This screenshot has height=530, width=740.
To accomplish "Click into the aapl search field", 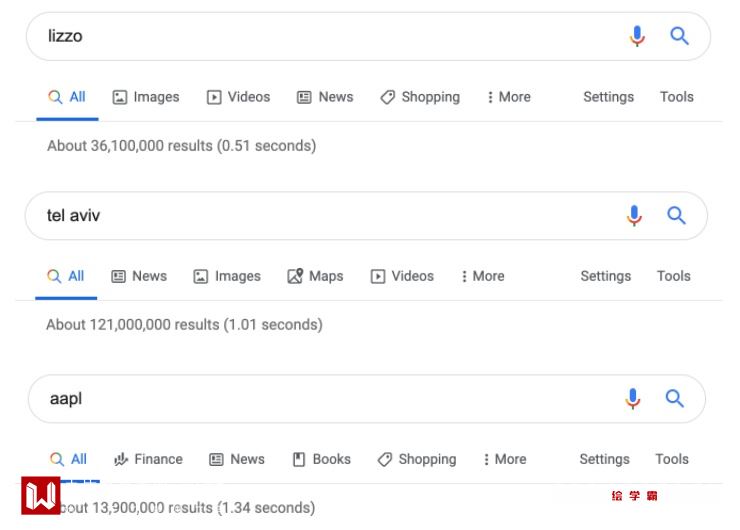I will tap(320, 399).
